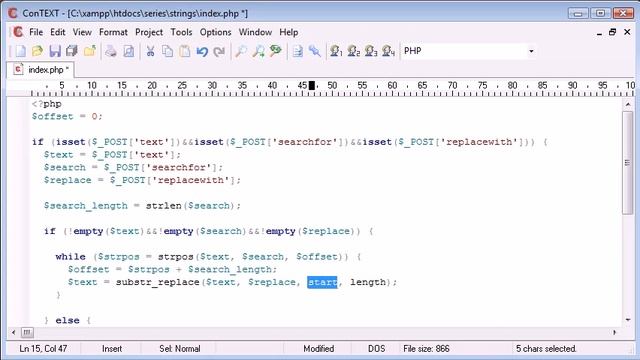Click the ruler at column 50

(332, 86)
